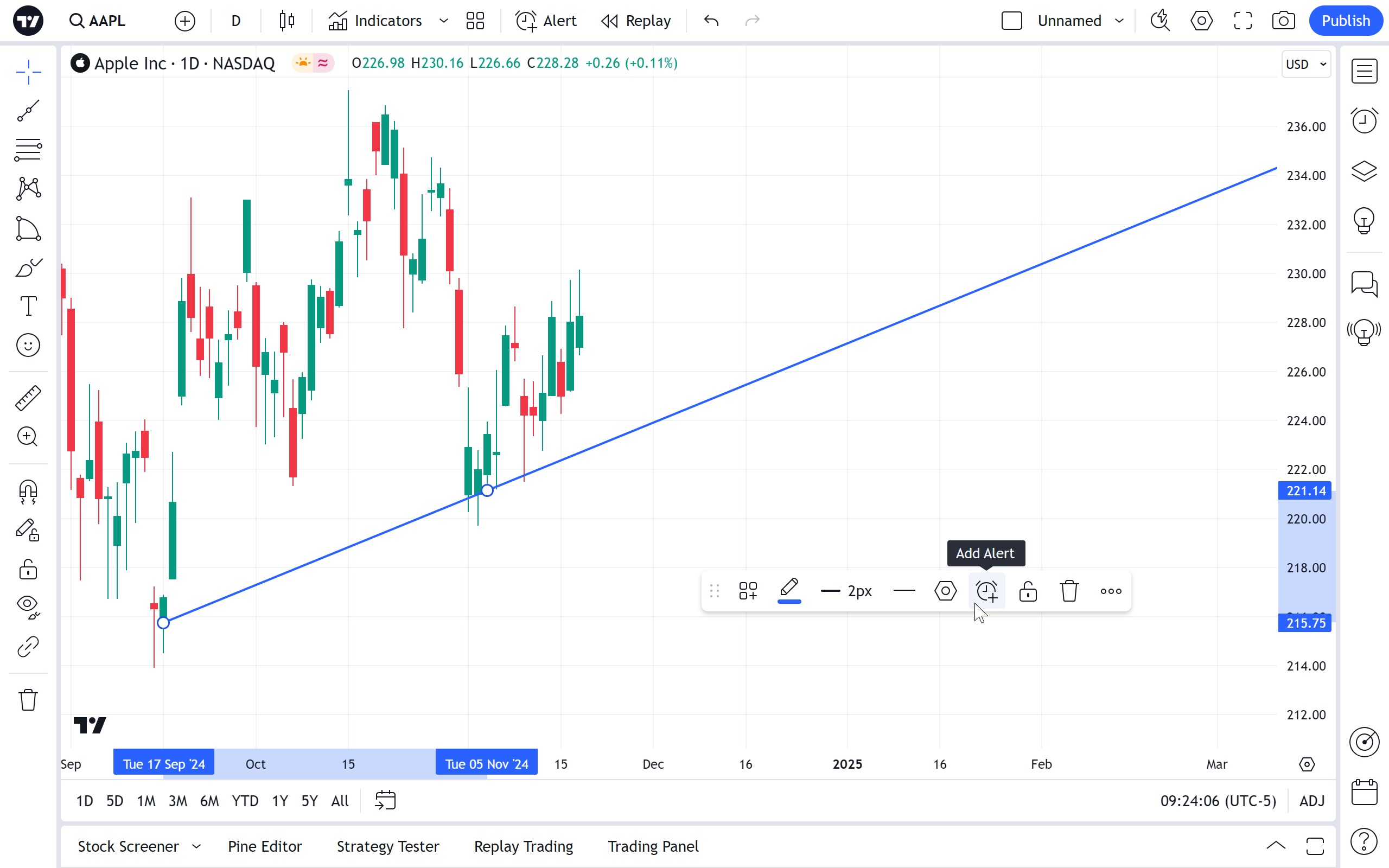Select the Fibonacci retracement tool in the sidebar
Image resolution: width=1389 pixels, height=868 pixels.
coord(28,150)
